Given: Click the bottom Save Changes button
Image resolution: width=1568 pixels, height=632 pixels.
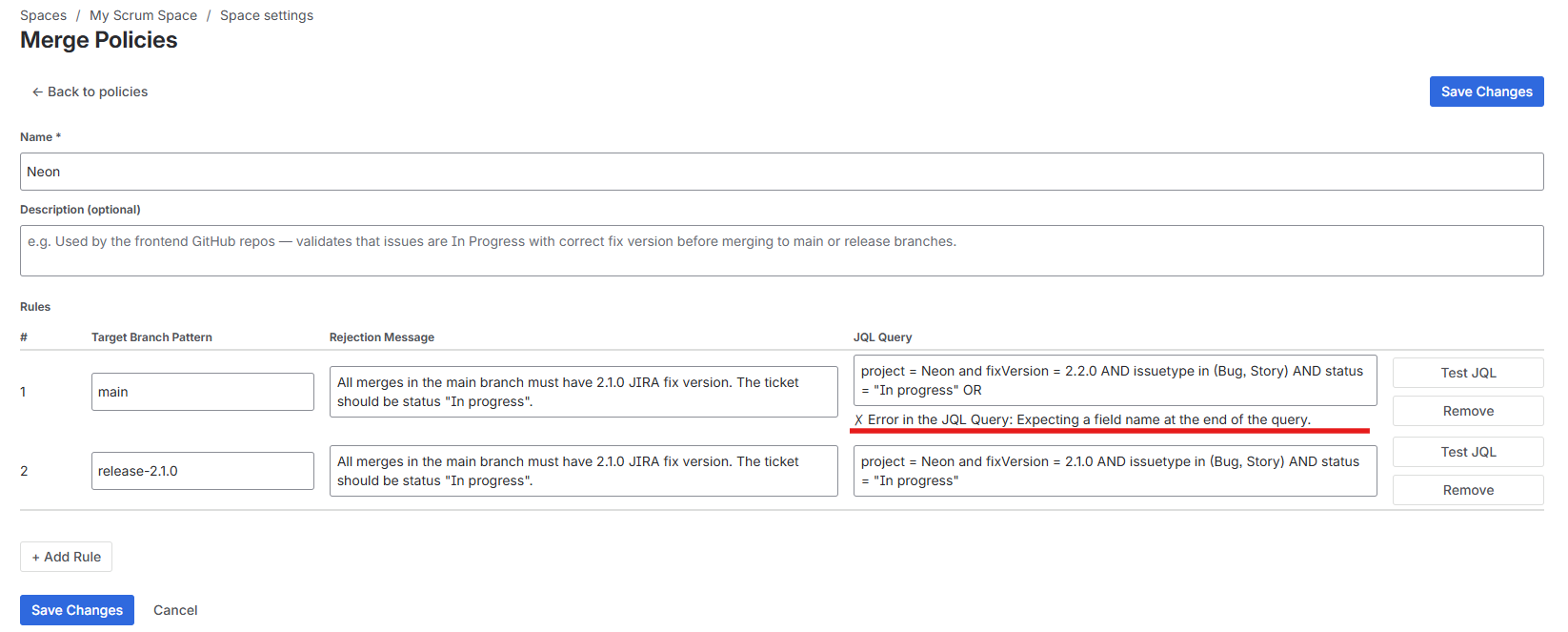Looking at the screenshot, I should click(77, 610).
